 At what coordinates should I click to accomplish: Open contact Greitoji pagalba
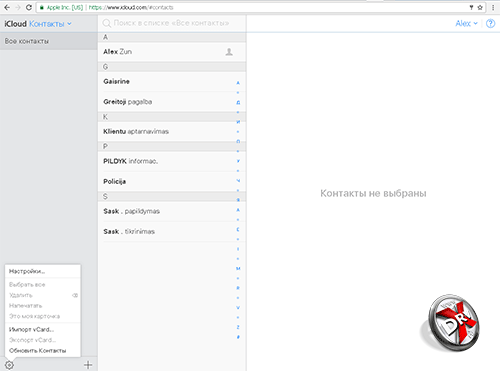tap(172, 102)
